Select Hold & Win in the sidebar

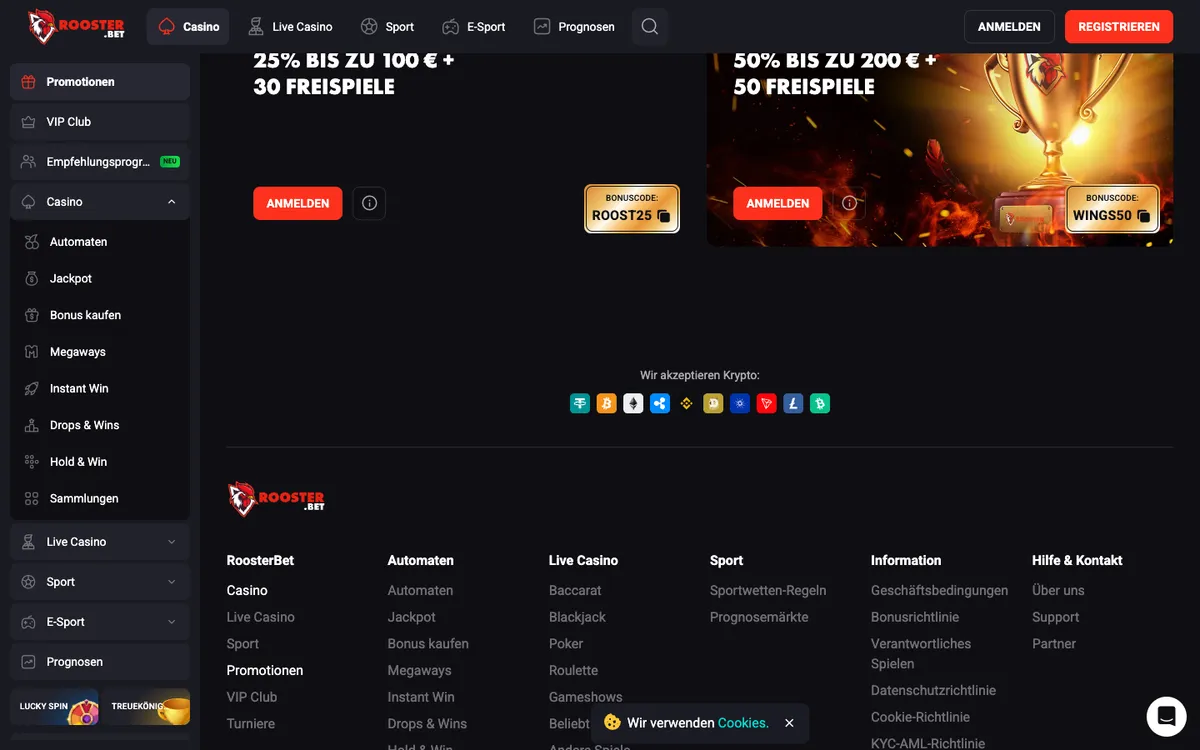(x=100, y=462)
